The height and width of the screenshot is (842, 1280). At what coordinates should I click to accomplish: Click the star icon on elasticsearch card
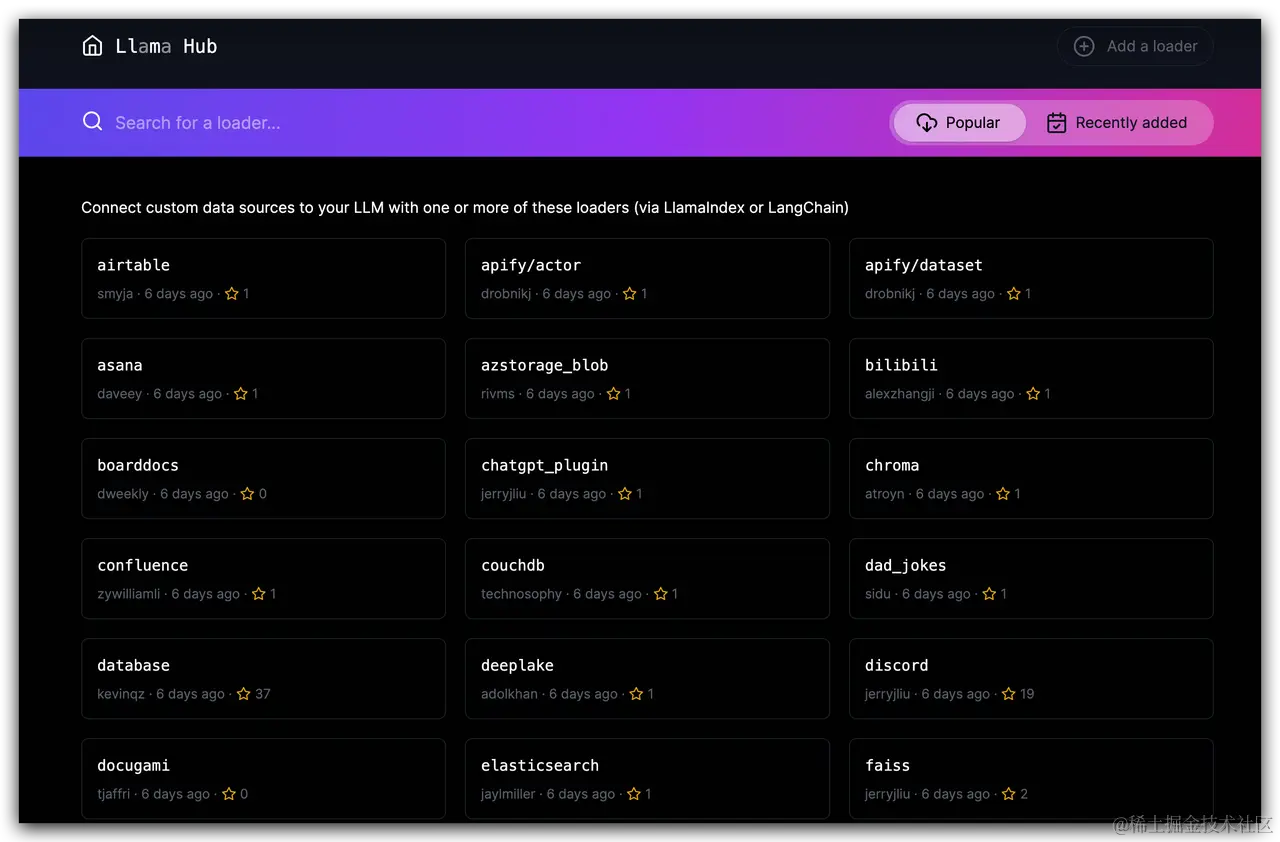[x=635, y=794]
